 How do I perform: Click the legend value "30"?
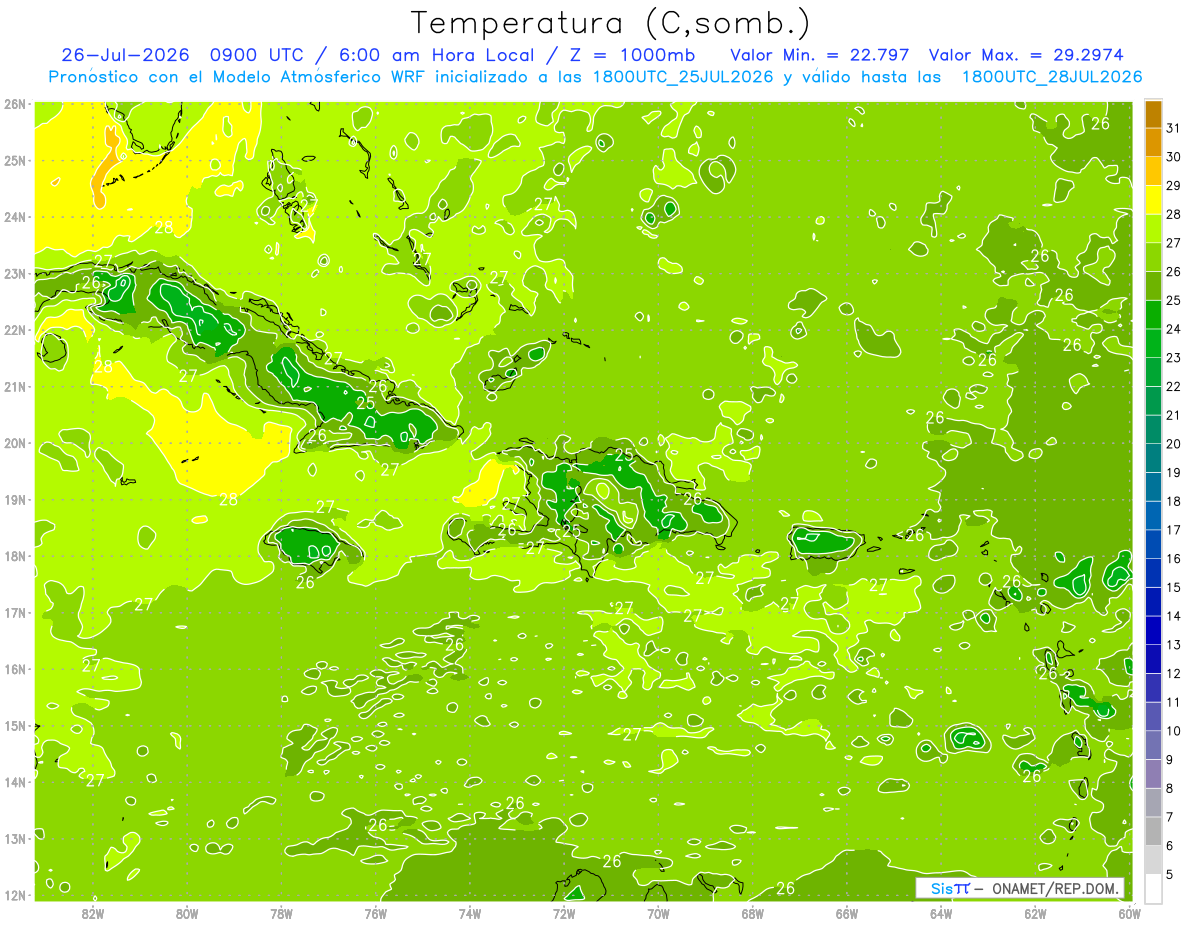pos(1174,157)
